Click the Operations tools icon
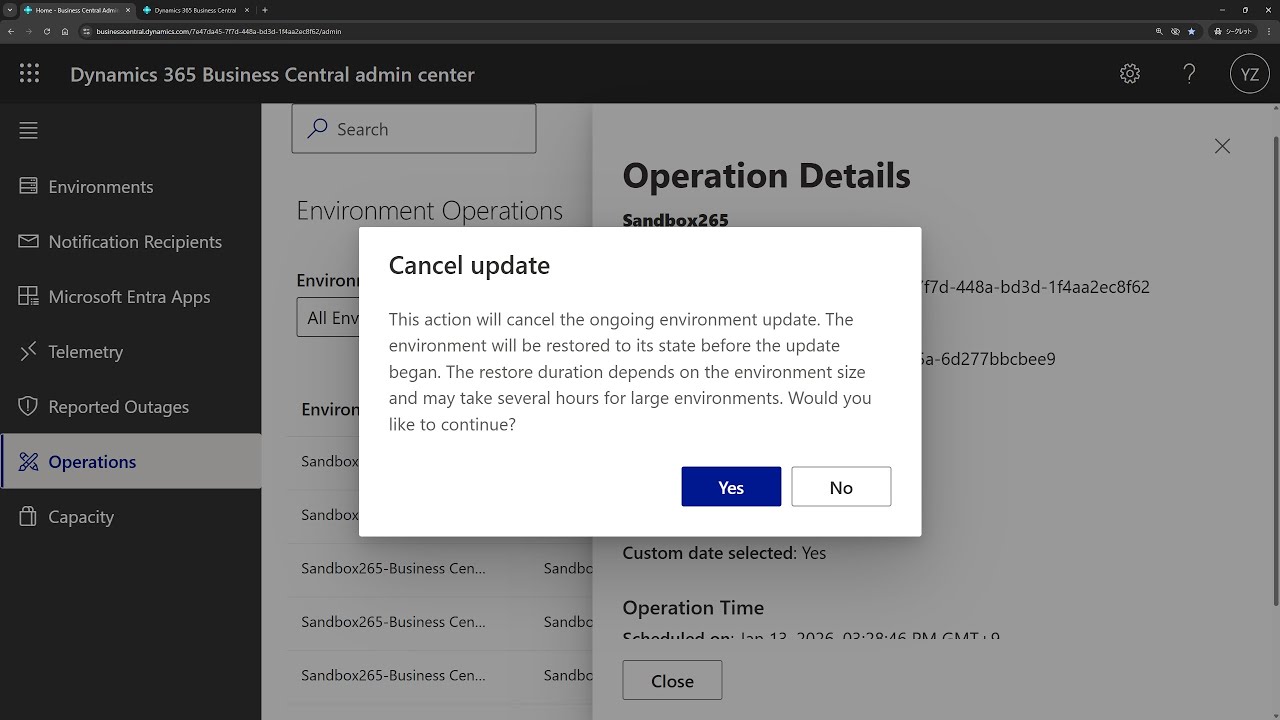The width and height of the screenshot is (1280, 720). [28, 461]
